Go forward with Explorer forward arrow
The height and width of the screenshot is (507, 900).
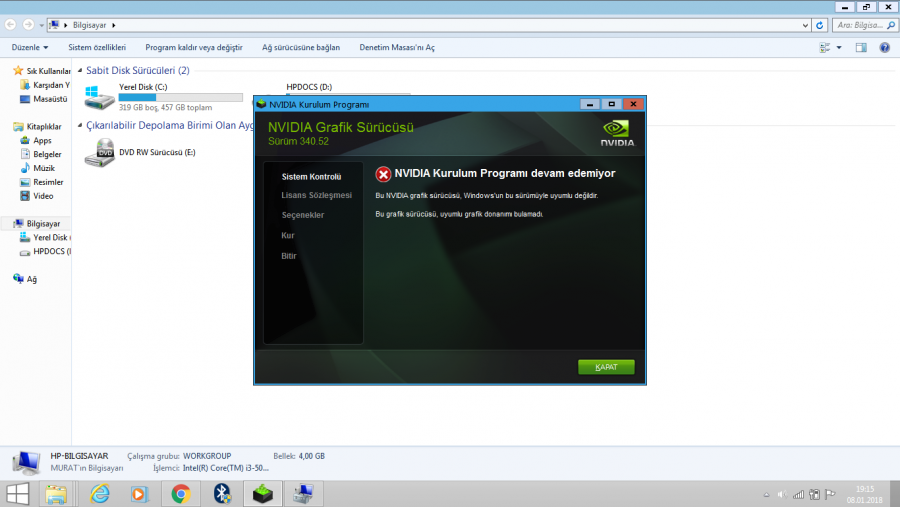[28, 25]
